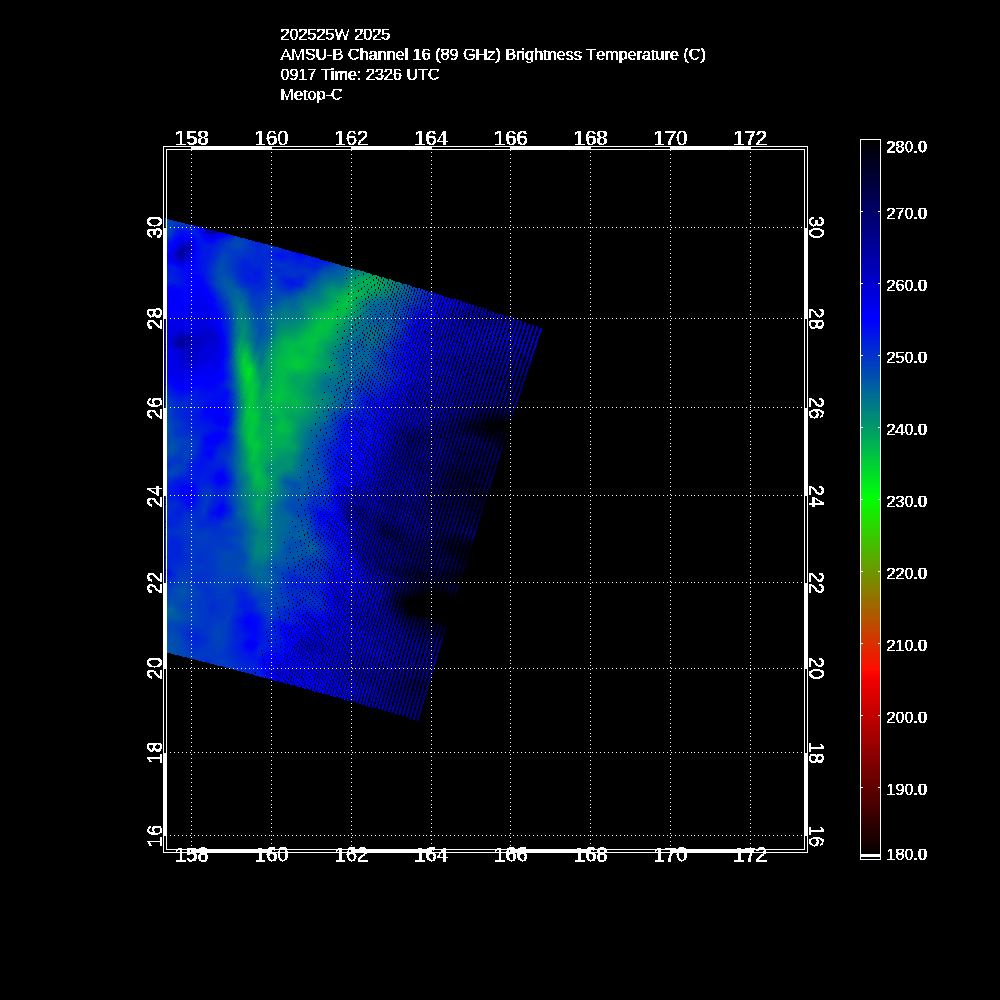1000x1000 pixels.
Task: Click longitude 172 on the bottom axis
Action: [750, 855]
